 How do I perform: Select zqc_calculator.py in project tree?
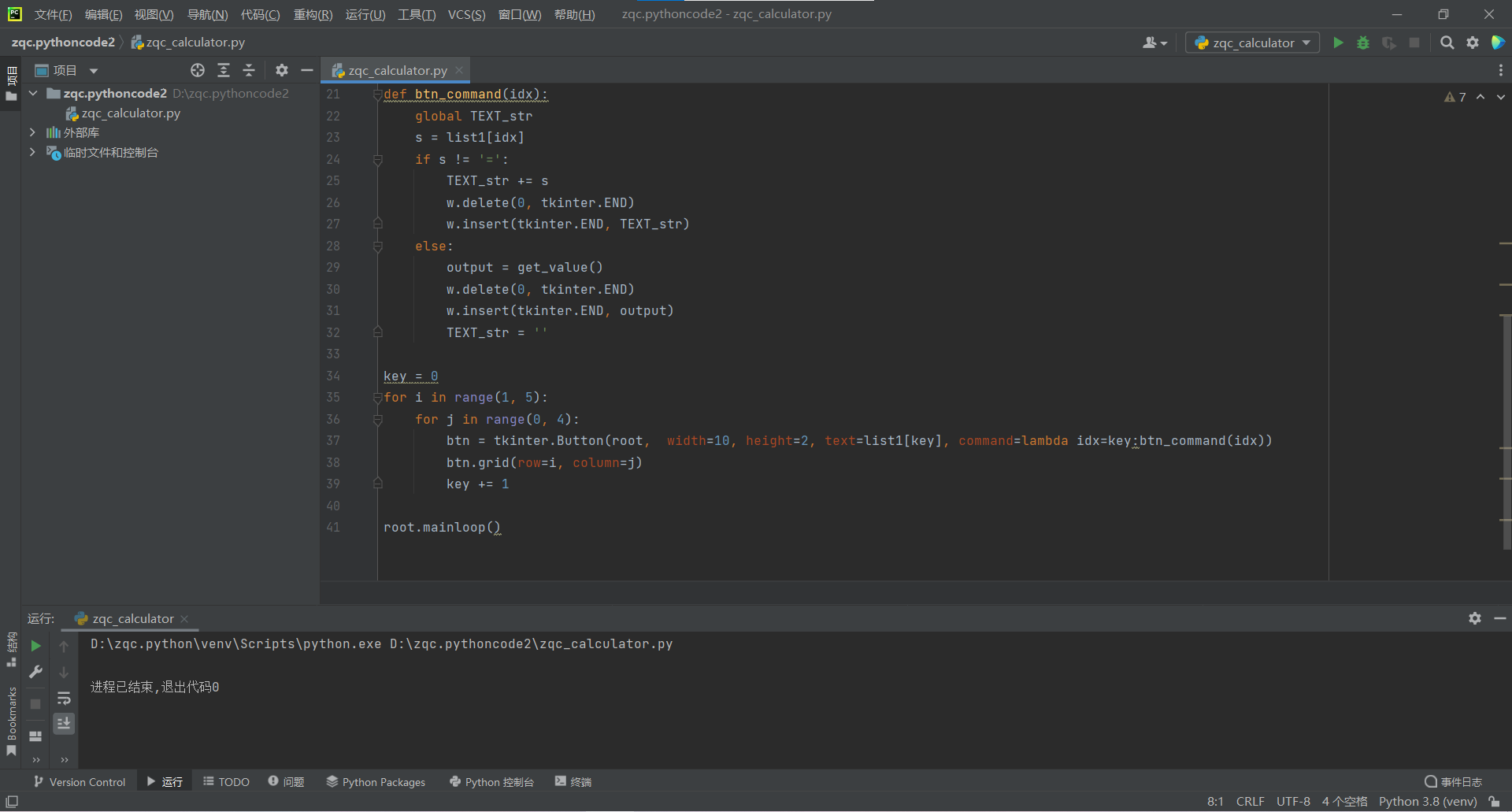click(131, 113)
